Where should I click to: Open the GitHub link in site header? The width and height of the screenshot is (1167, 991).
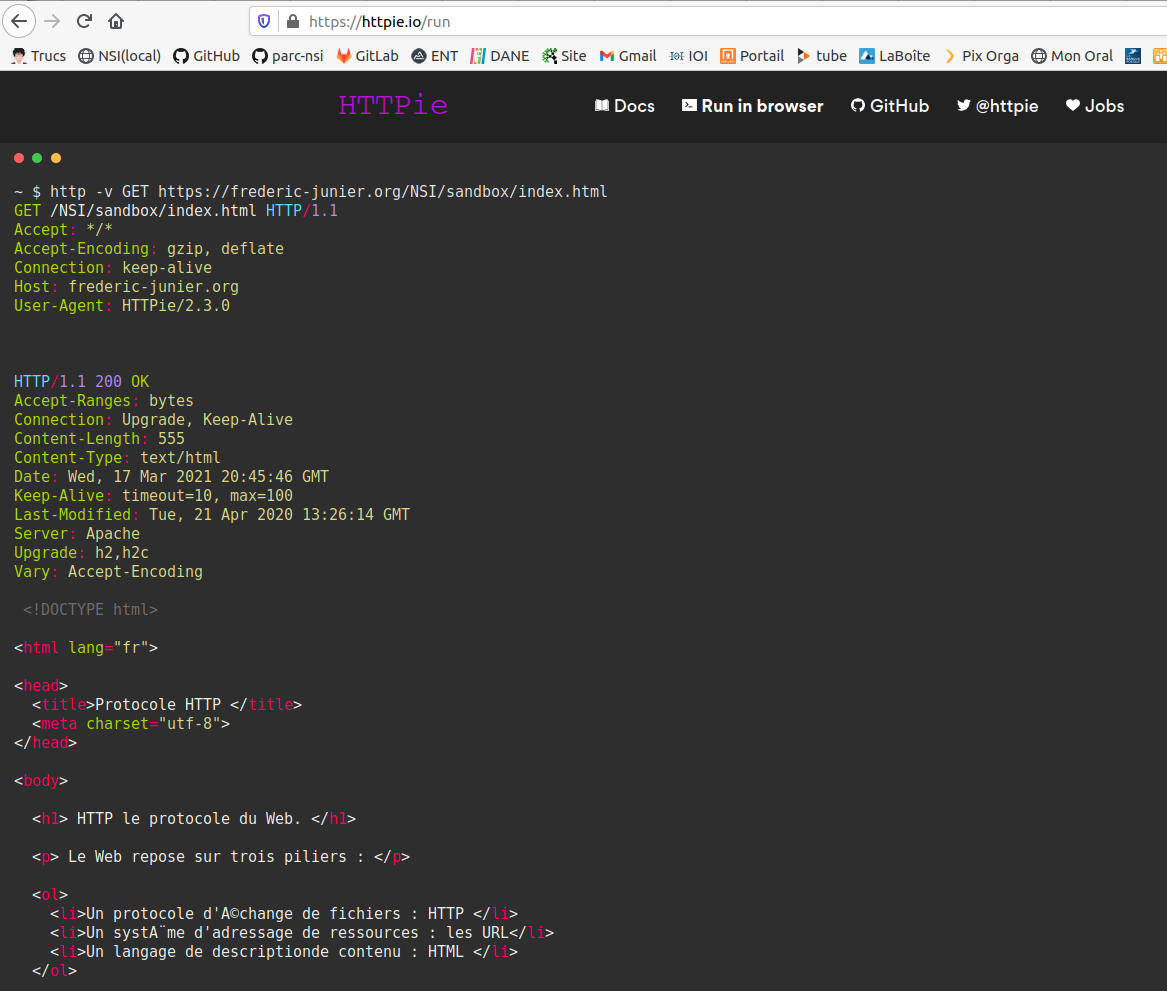(890, 106)
